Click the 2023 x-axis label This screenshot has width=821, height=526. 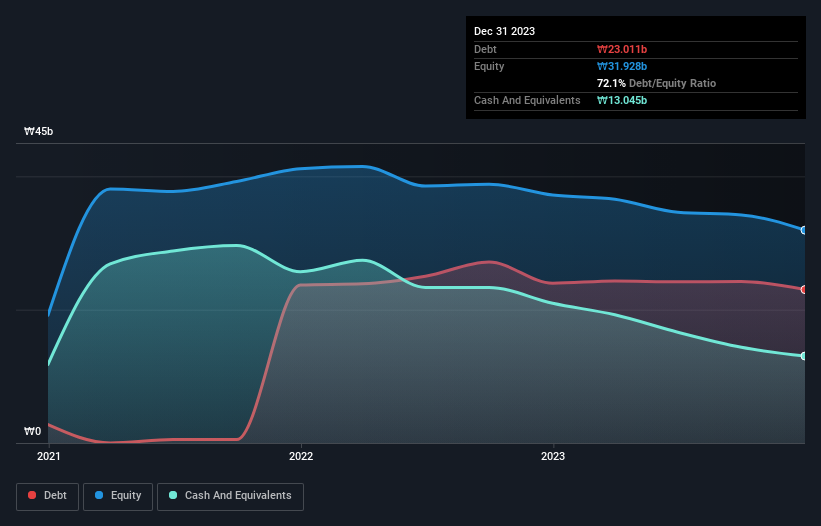click(x=553, y=456)
